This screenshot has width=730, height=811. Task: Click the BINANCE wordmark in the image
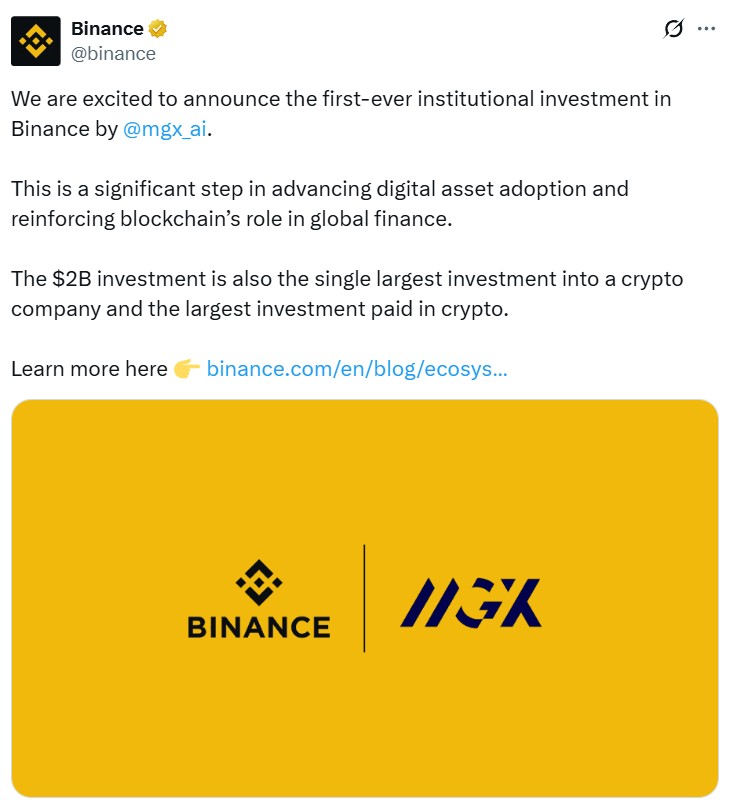[x=259, y=628]
